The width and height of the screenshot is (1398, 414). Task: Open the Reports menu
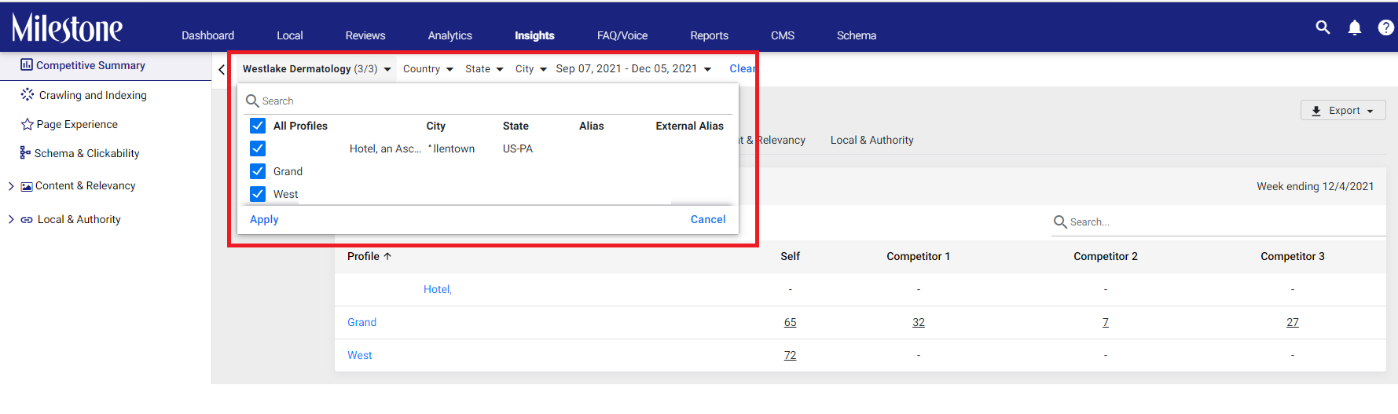click(709, 35)
